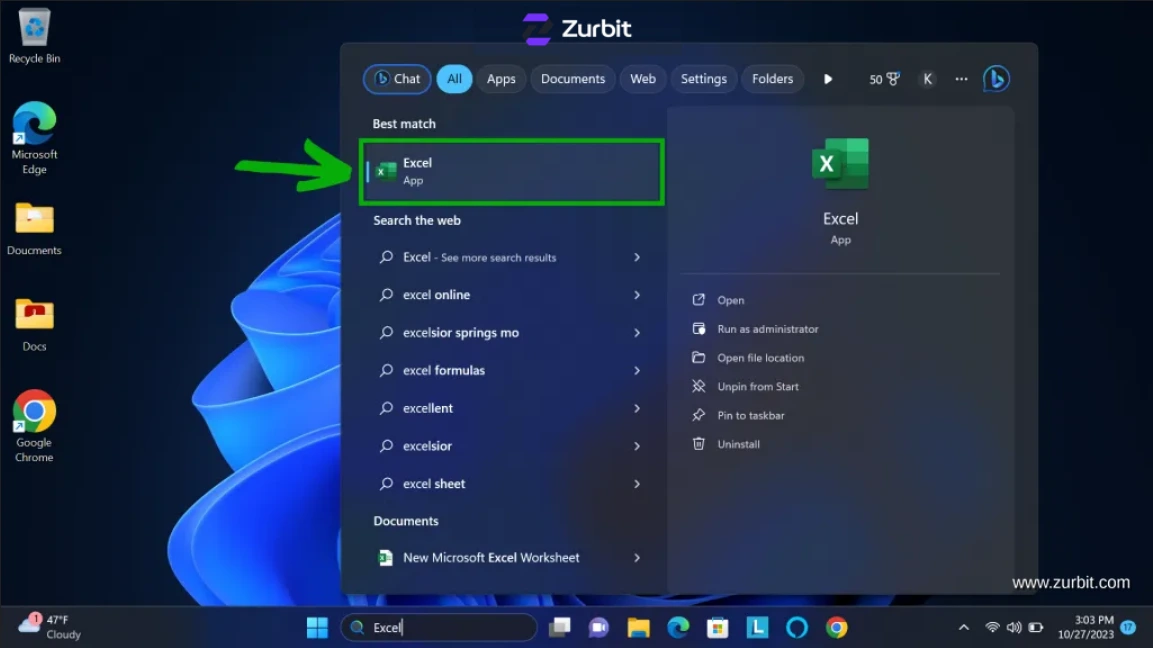Choose Open for the Excel app
Screen dimensions: 1153x648
[730, 300]
